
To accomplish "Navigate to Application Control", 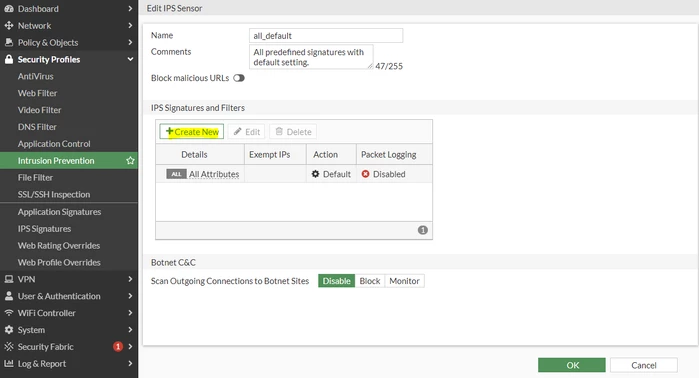I will click(54, 144).
